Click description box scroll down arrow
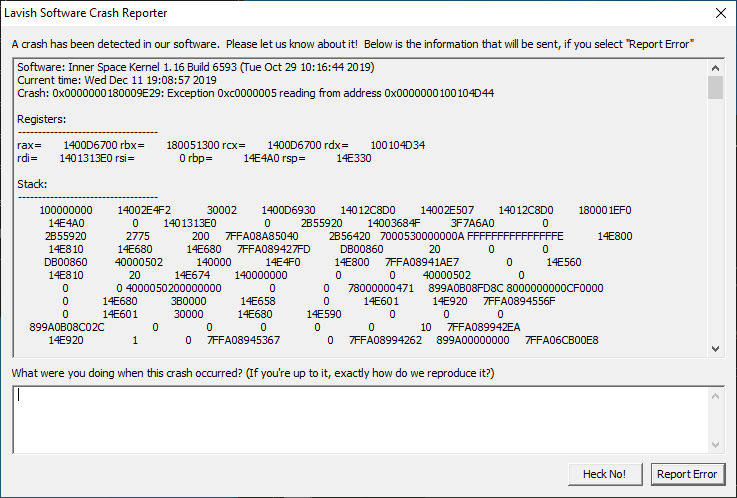Image resolution: width=737 pixels, height=498 pixels. point(715,444)
